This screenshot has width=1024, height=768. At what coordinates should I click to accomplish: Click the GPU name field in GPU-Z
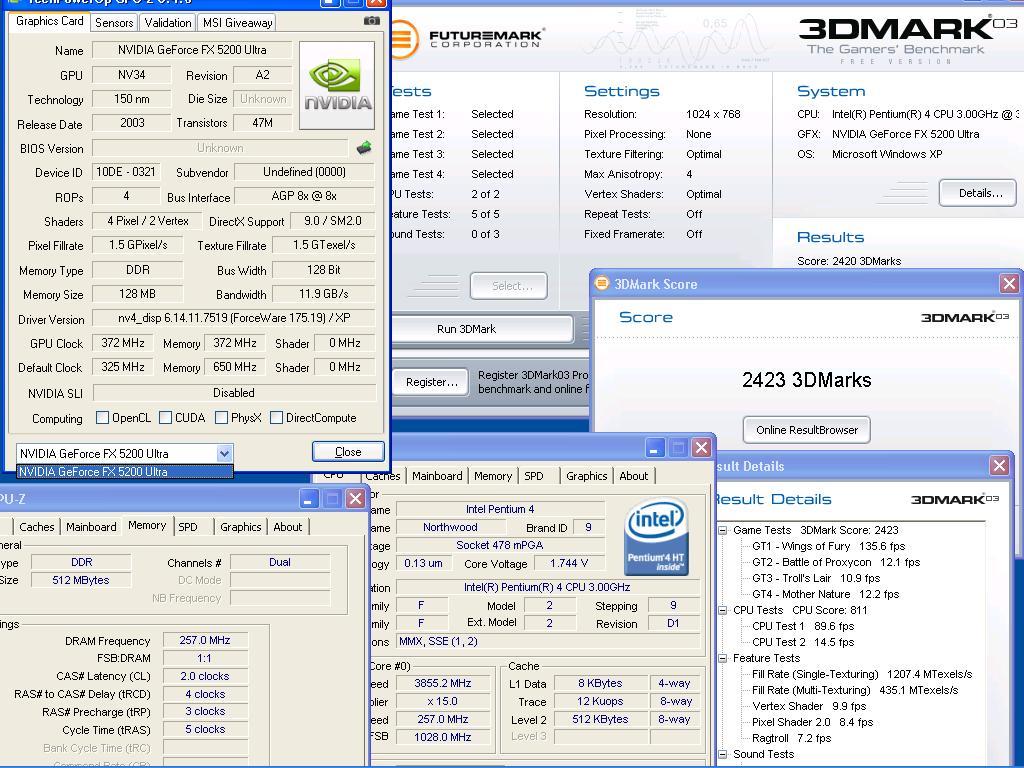[x=192, y=50]
